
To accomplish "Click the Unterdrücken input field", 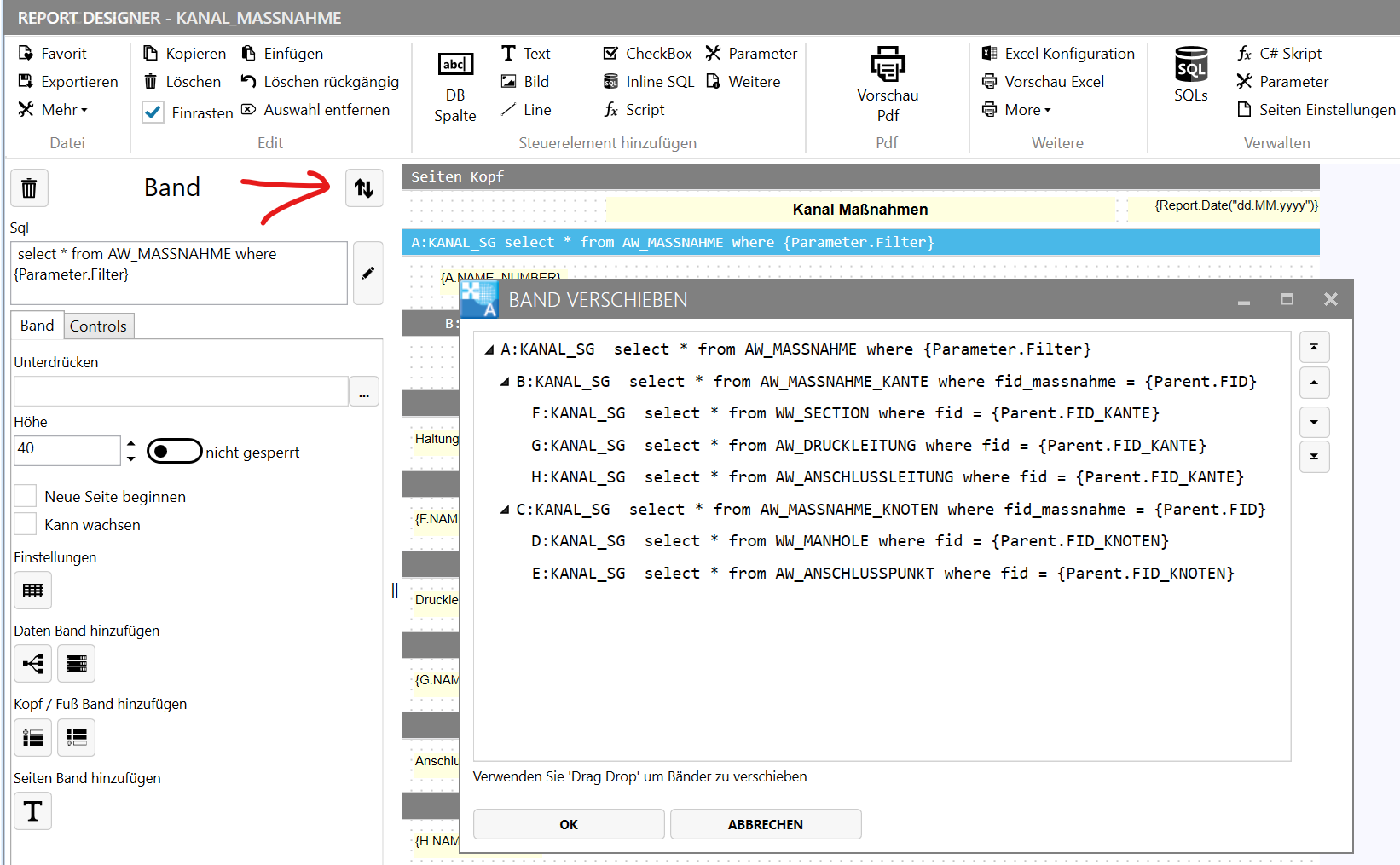I will [x=181, y=391].
